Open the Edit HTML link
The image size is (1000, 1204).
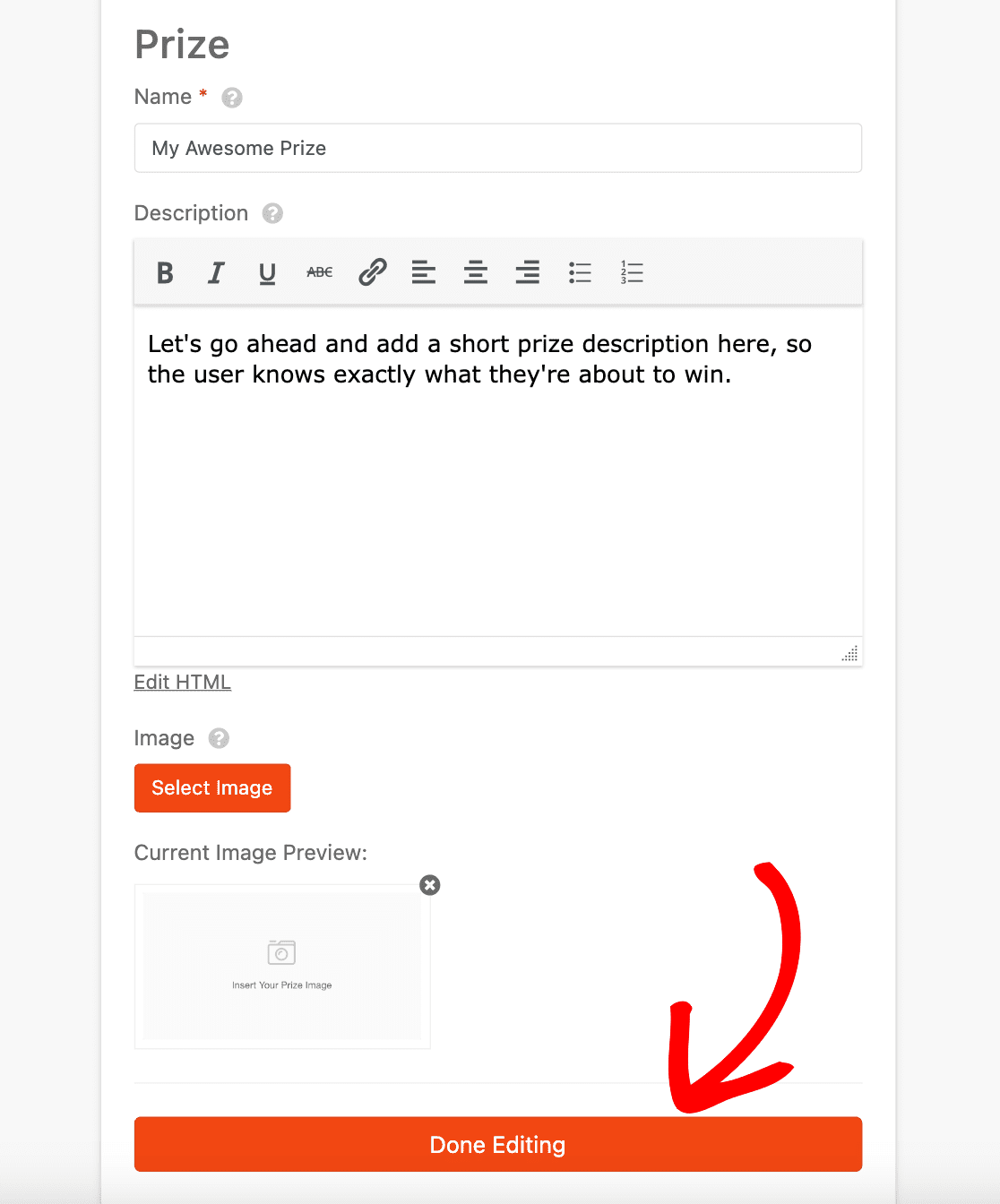(182, 682)
